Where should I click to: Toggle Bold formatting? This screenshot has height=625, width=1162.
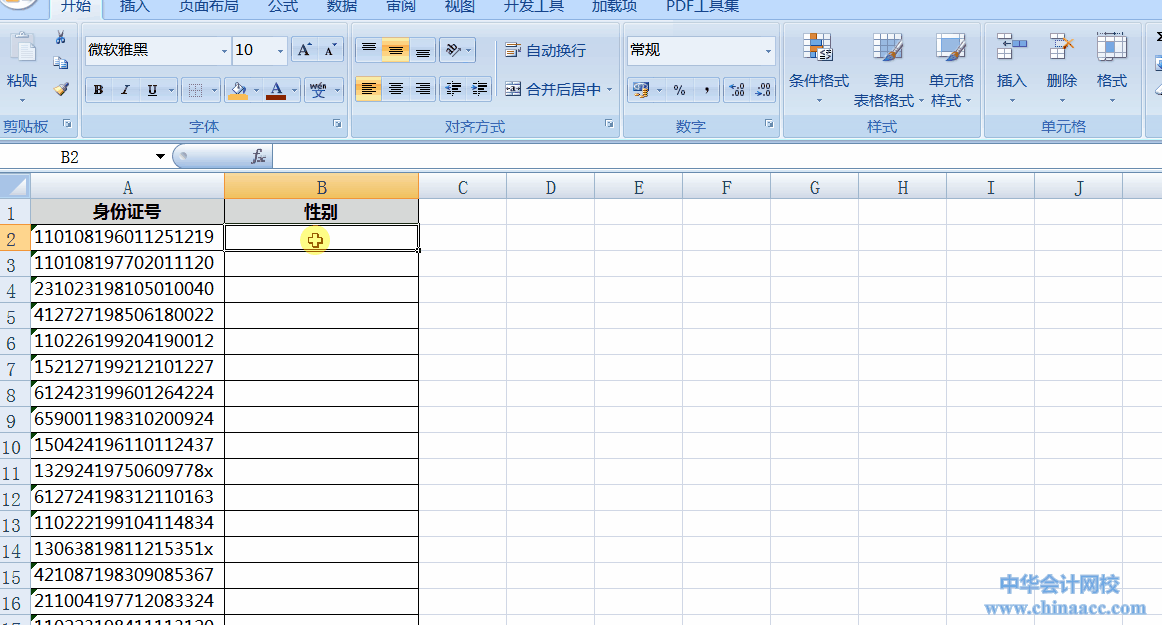98,90
